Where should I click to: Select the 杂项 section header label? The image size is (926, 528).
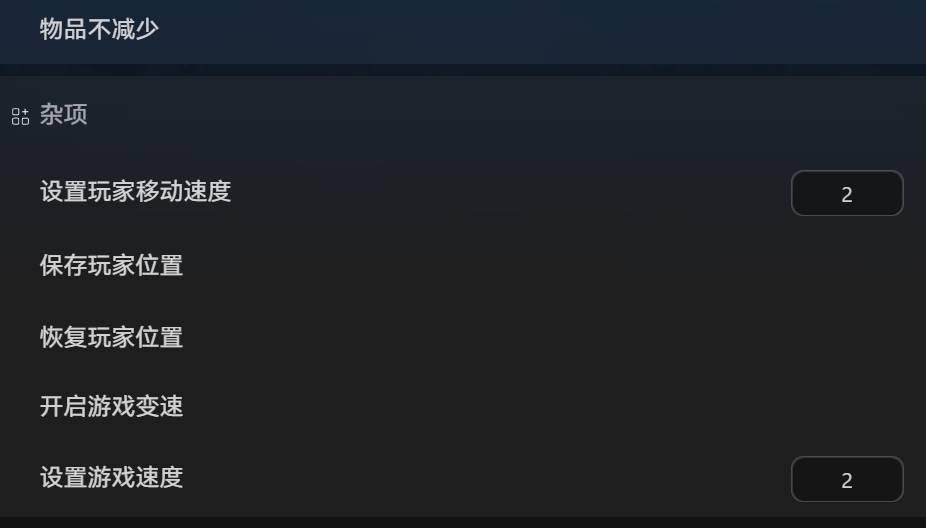pos(64,115)
